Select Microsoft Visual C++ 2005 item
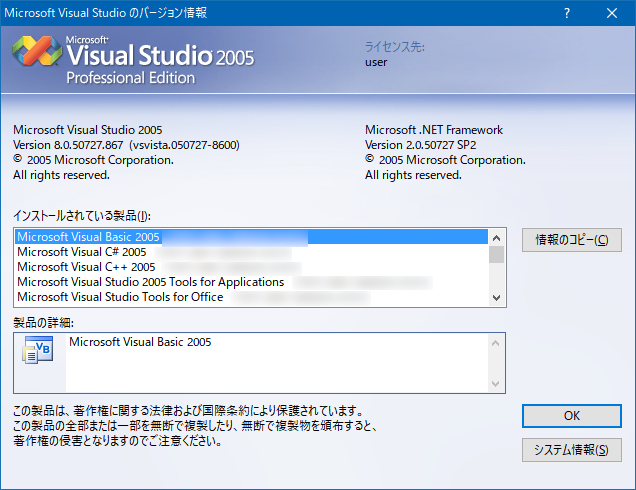This screenshot has width=636, height=490. click(x=251, y=267)
